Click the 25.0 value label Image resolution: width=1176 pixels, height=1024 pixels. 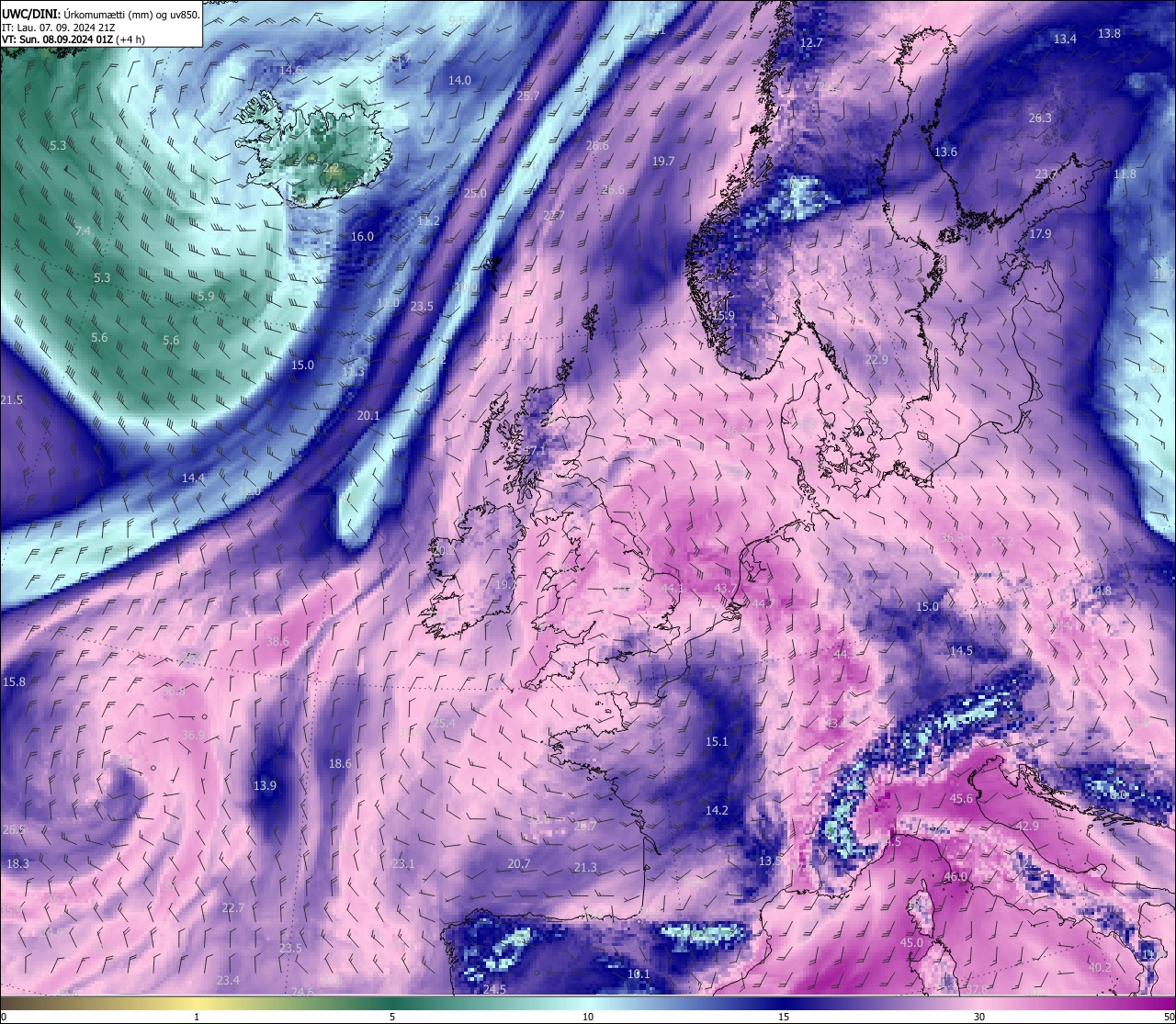(475, 194)
